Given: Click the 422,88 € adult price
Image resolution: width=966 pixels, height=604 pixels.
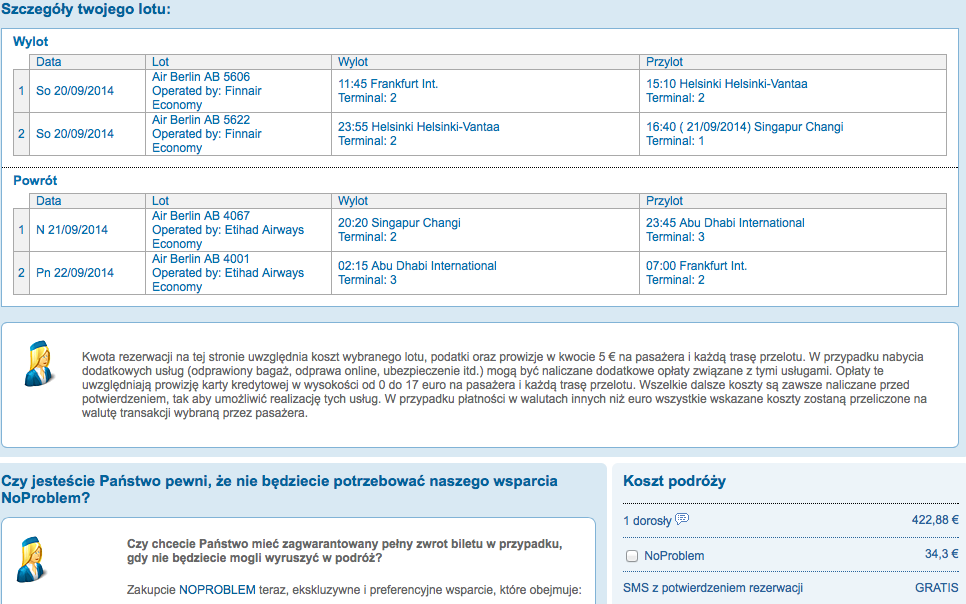Looking at the screenshot, I should (935, 520).
